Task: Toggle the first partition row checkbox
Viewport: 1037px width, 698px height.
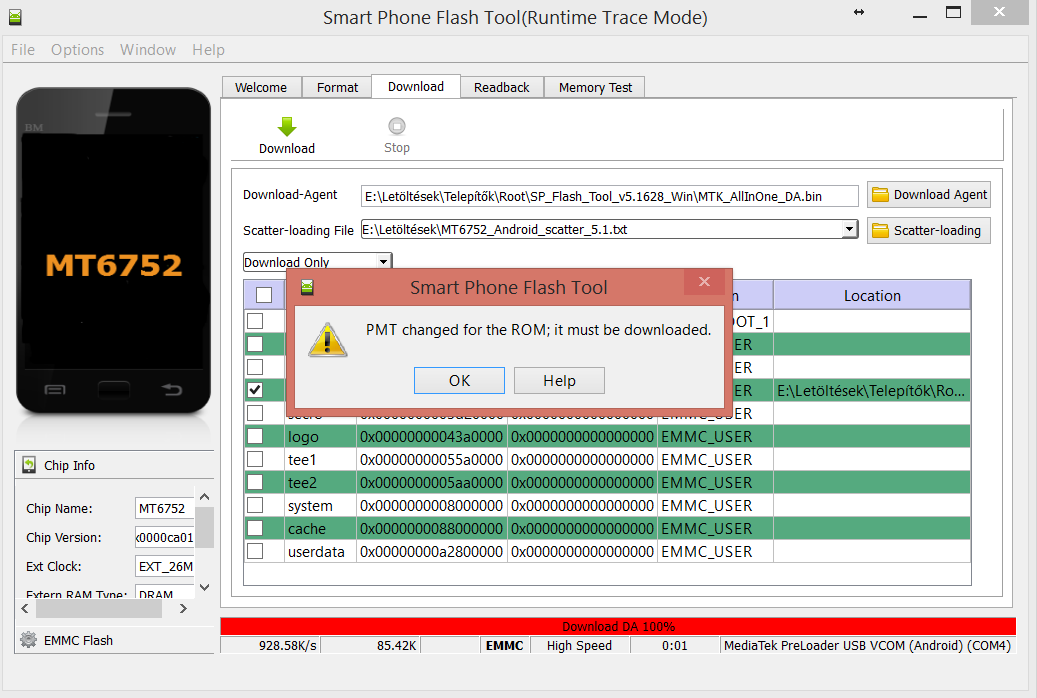Action: click(255, 321)
